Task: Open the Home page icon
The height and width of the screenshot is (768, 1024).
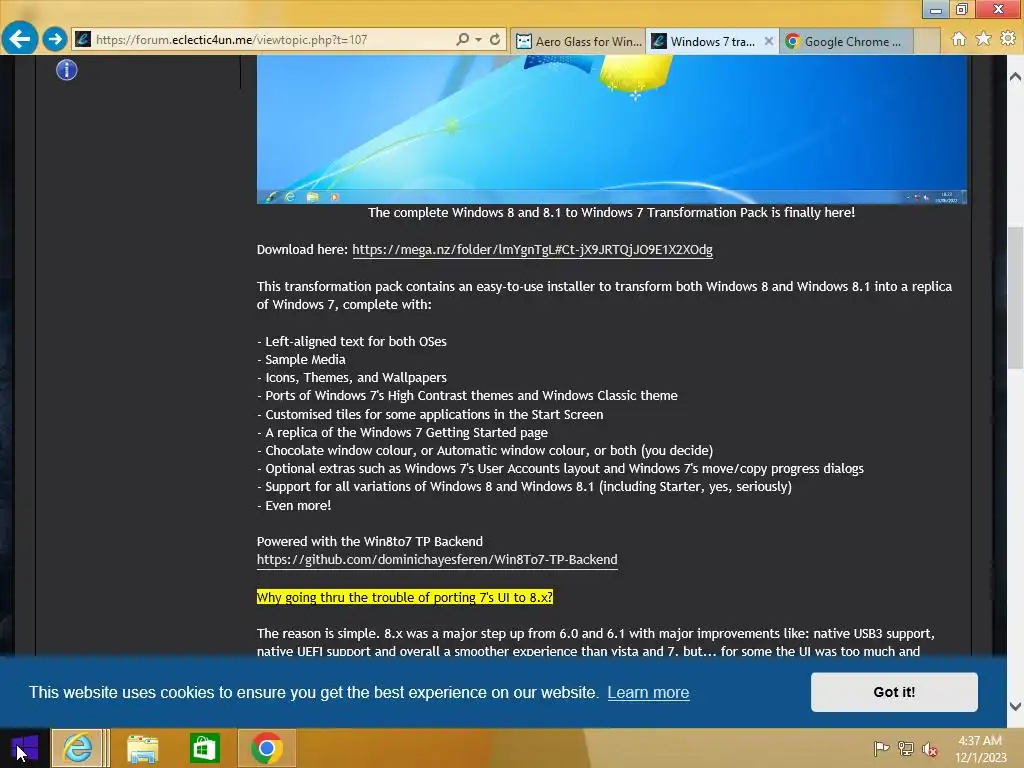Action: 959,39
